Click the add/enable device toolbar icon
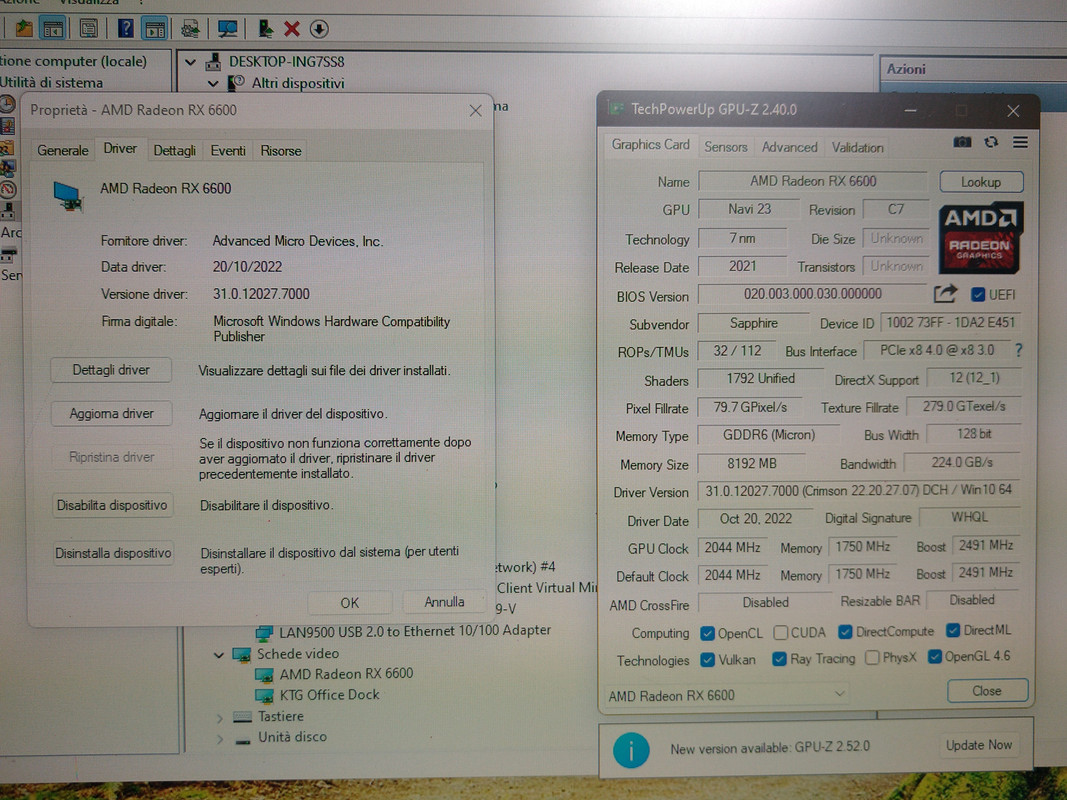This screenshot has height=800, width=1067. (265, 29)
